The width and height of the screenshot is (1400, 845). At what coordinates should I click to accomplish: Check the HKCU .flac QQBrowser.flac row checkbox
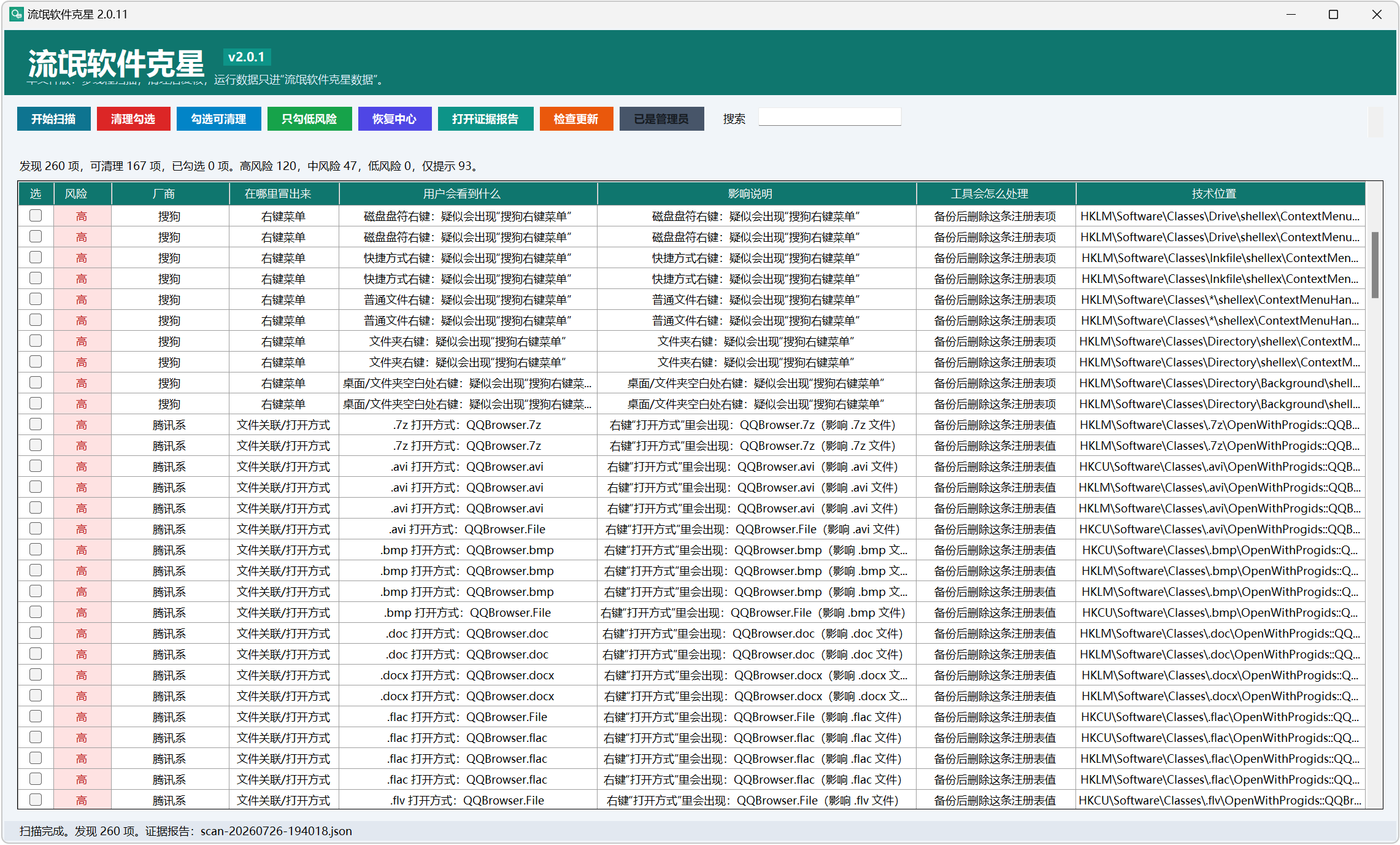tap(36, 738)
